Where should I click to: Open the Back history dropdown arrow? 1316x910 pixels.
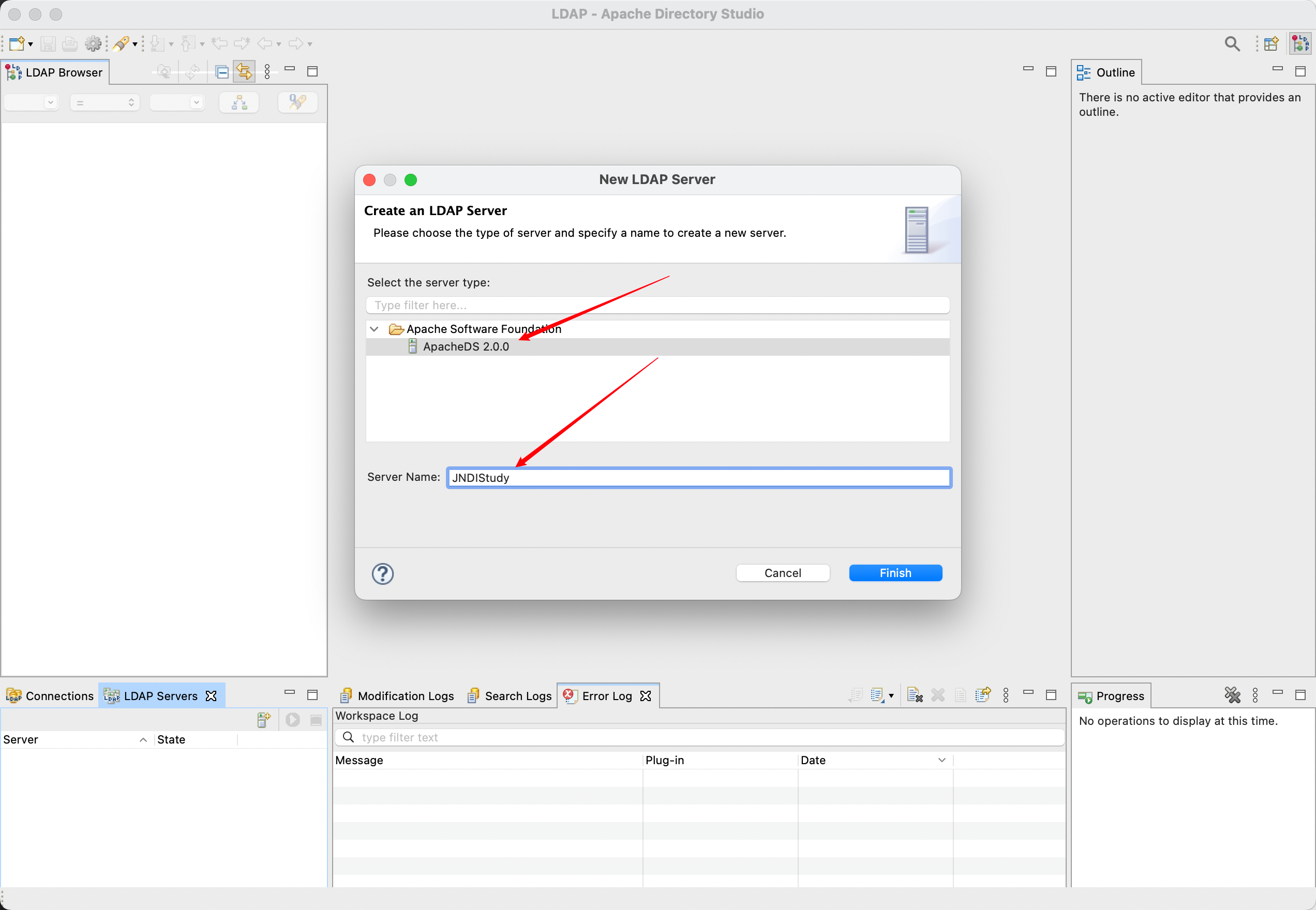[x=279, y=44]
